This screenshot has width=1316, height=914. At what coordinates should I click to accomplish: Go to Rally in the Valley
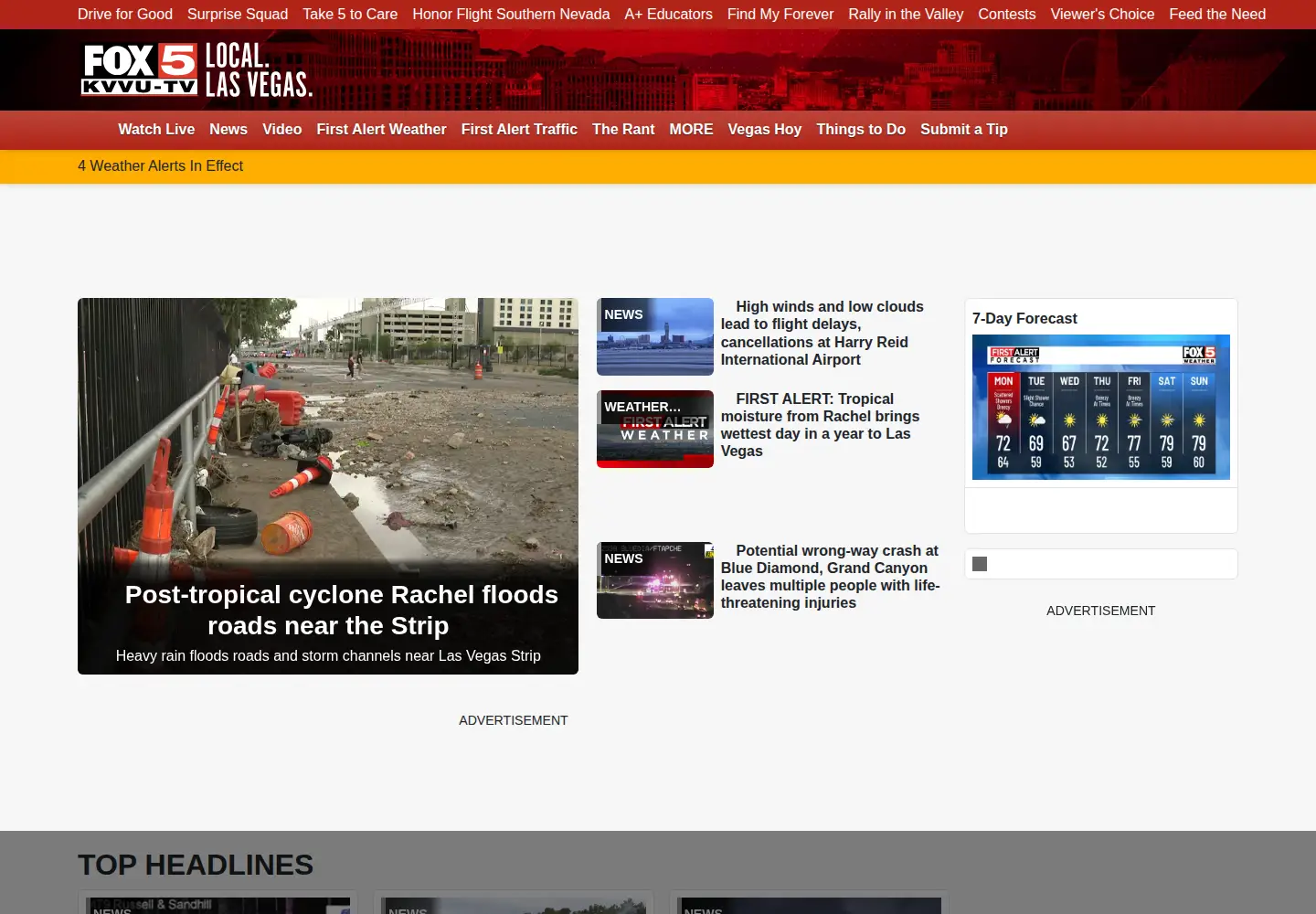click(x=906, y=15)
